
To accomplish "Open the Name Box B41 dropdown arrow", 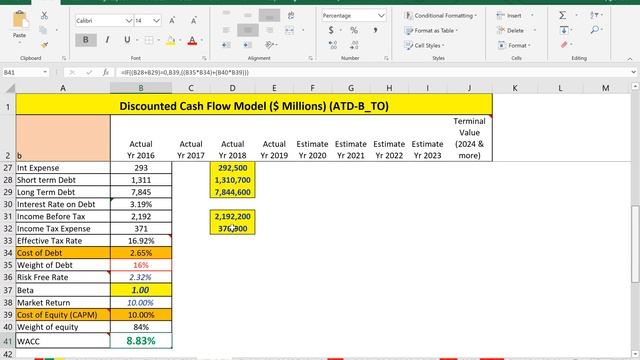I will (44, 72).
